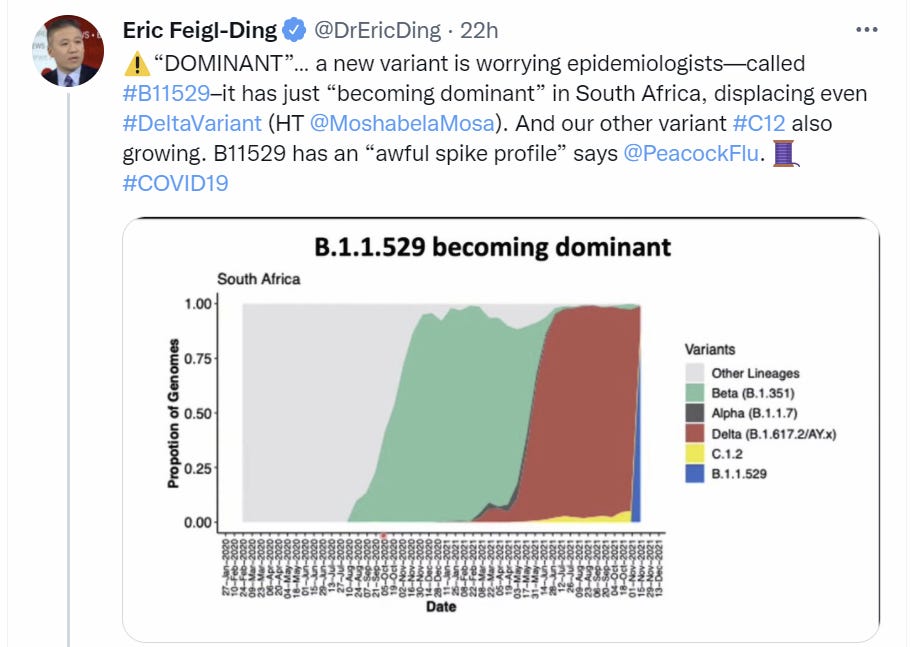Click Eric Feigl-Ding's profile avatar
The width and height of the screenshot is (910, 647).
point(68,51)
